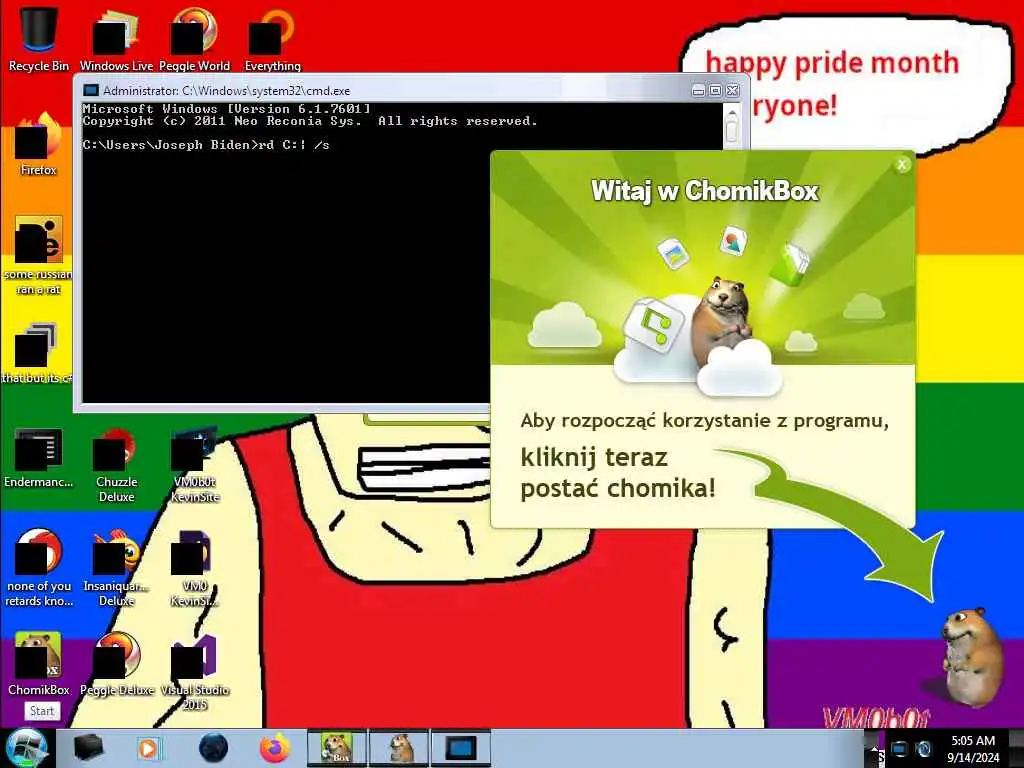Viewport: 1024px width, 768px height.
Task: Select the "that but its c#" desktop icon
Action: [x=37, y=353]
